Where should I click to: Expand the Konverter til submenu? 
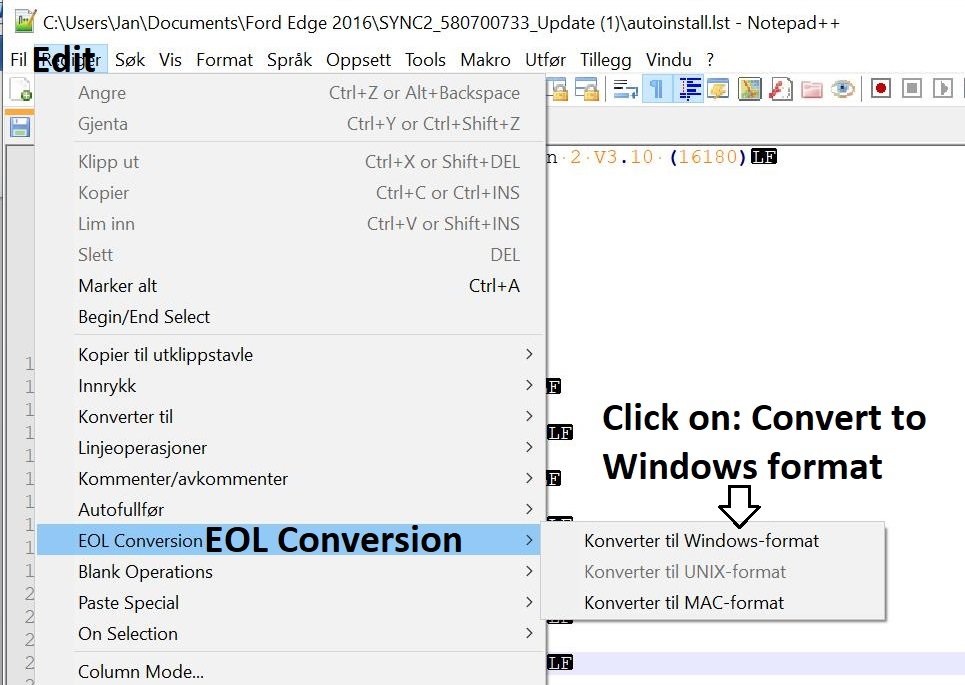(290, 417)
